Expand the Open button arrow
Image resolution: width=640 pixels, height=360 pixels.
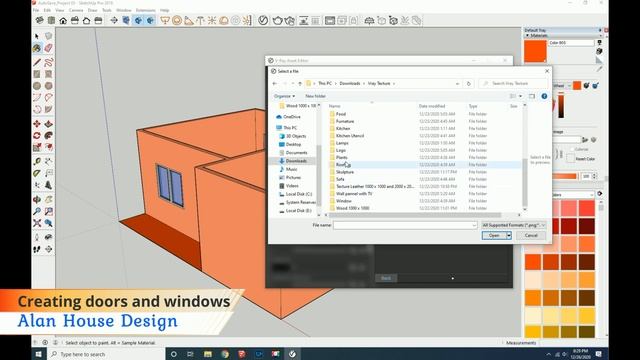tap(509, 236)
